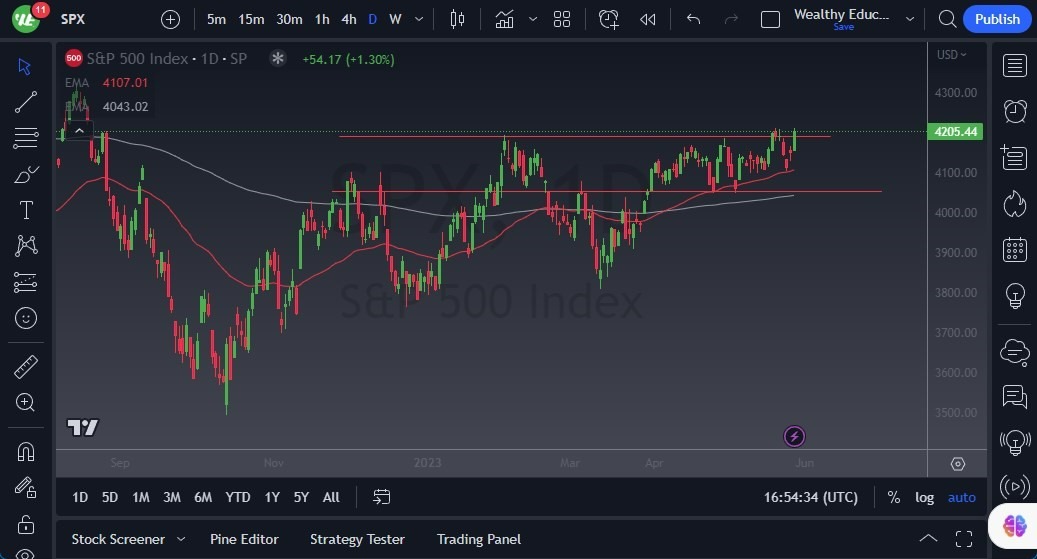Toggle auto scale mode

pos(962,497)
